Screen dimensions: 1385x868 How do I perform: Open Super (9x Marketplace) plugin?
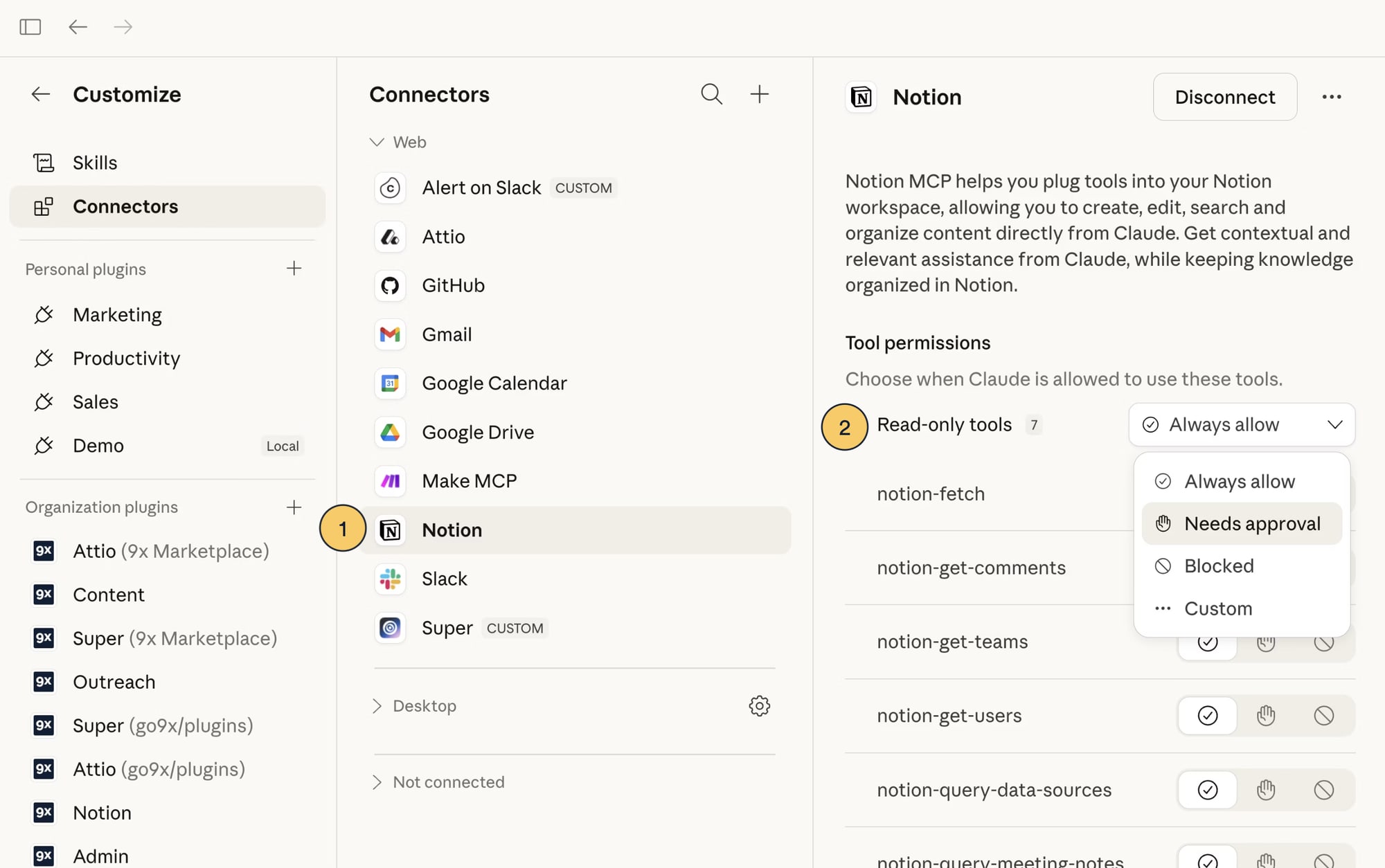[168, 638]
